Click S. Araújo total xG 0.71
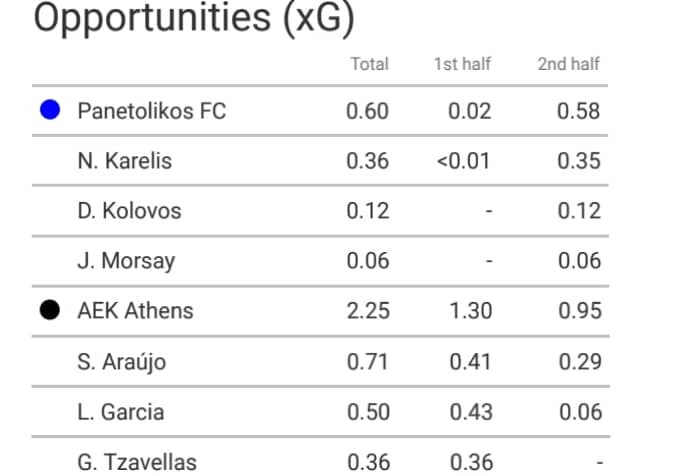 coord(368,362)
